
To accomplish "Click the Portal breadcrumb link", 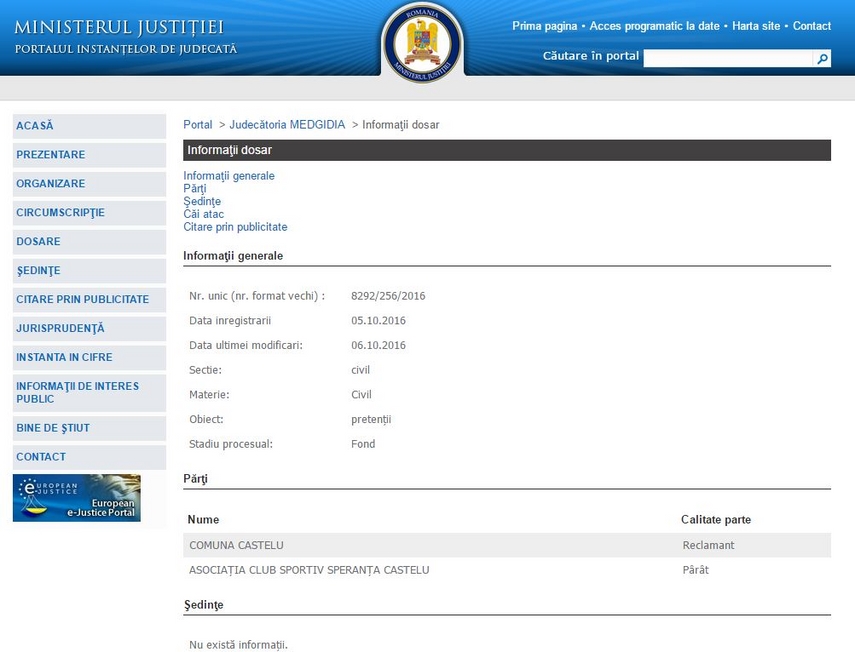I will [198, 125].
